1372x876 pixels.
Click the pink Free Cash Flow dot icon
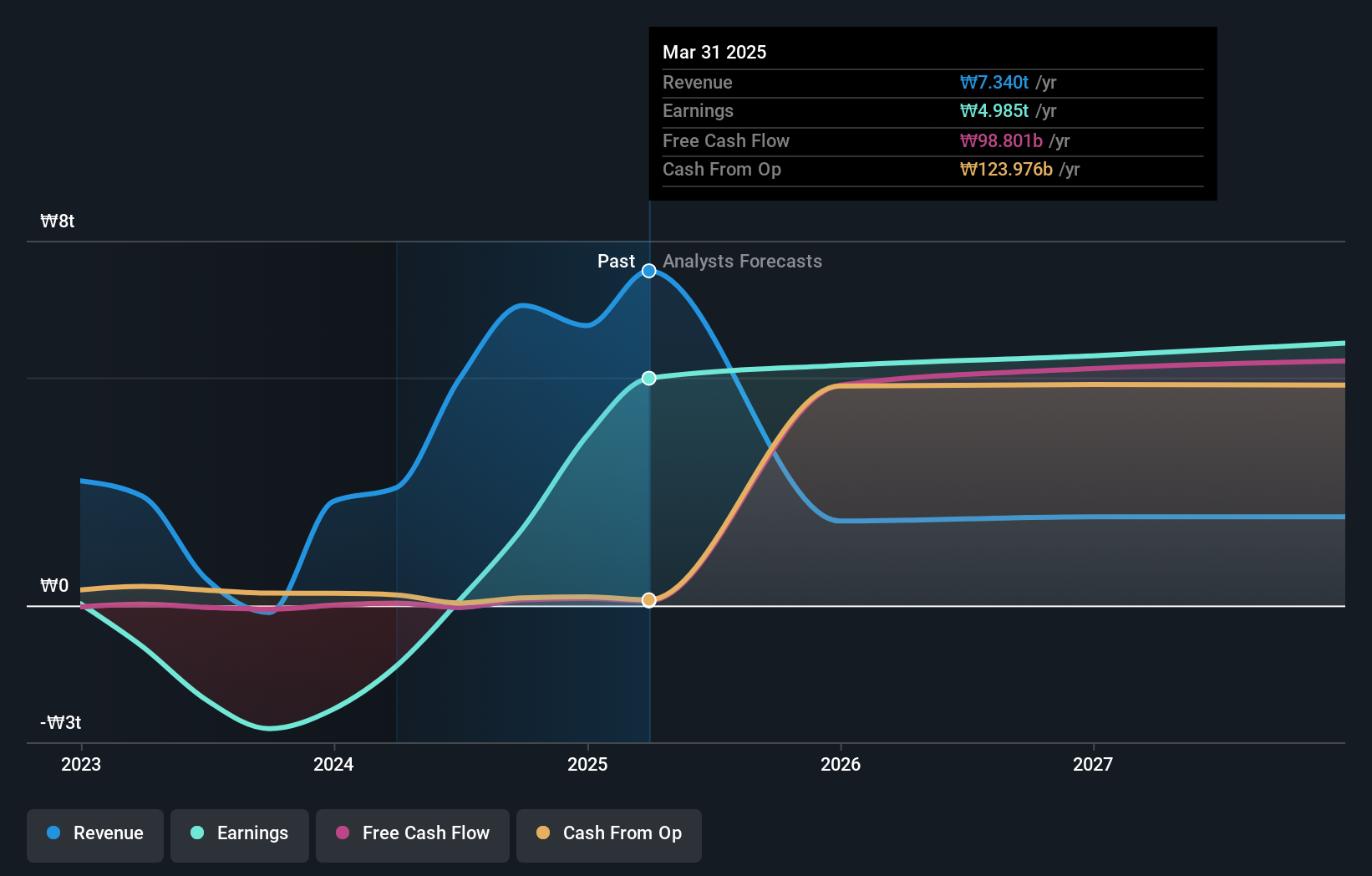tap(342, 833)
